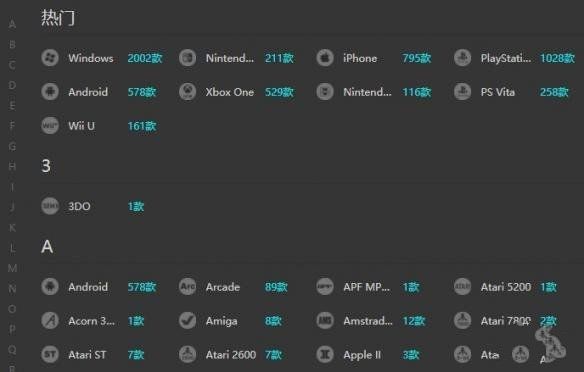Open the 3款 Apple II count
The image size is (584, 372).
pos(410,355)
